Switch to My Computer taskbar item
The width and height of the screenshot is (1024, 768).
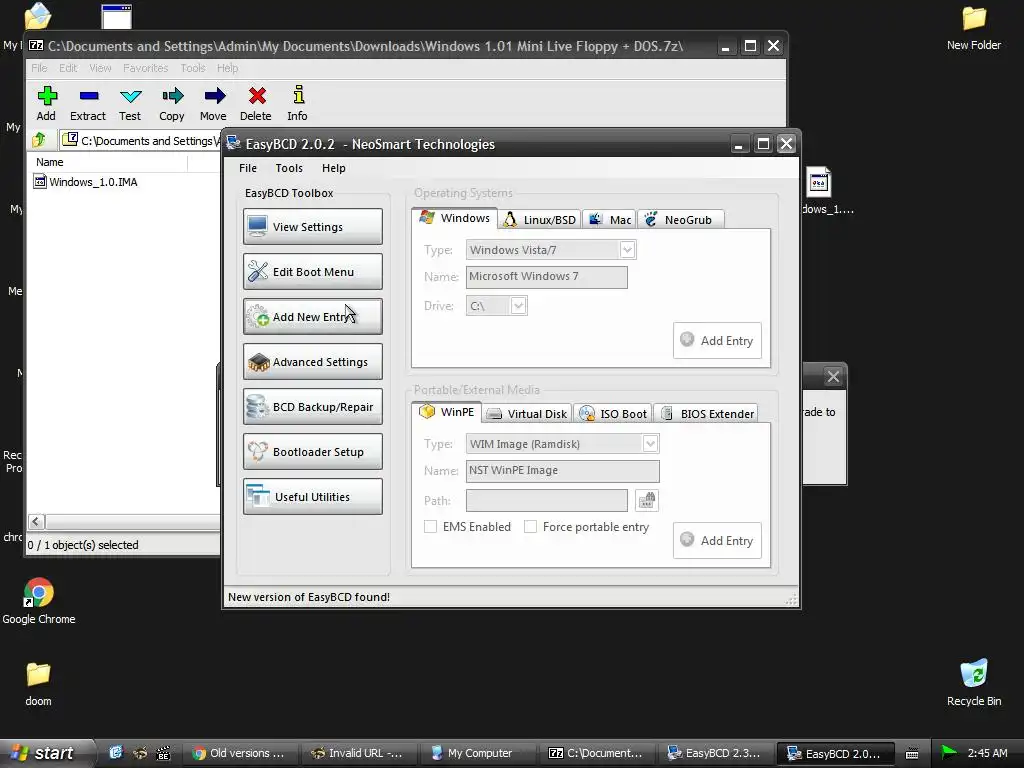(477, 753)
